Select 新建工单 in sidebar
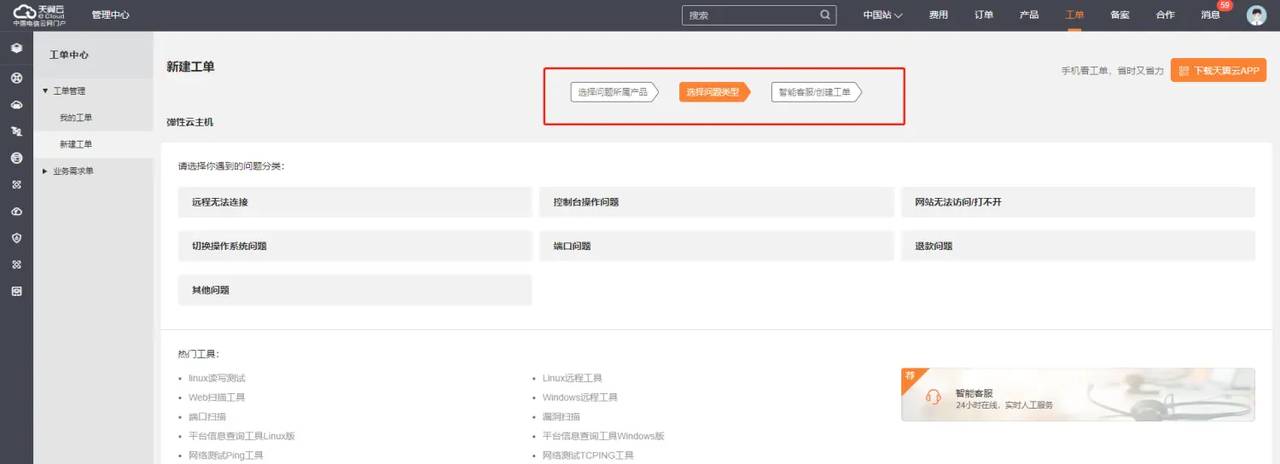 (76, 145)
